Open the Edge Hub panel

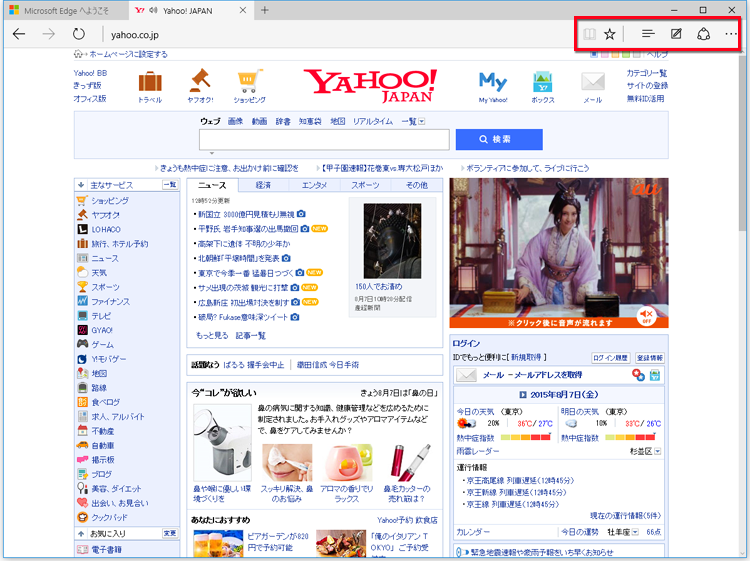648,34
